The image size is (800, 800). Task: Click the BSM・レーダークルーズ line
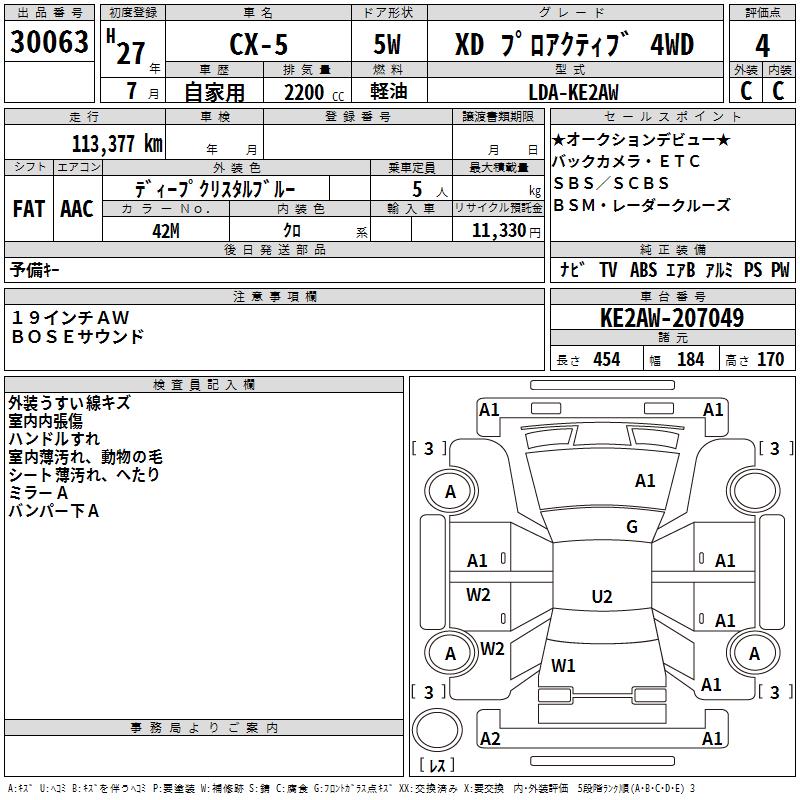[642, 205]
